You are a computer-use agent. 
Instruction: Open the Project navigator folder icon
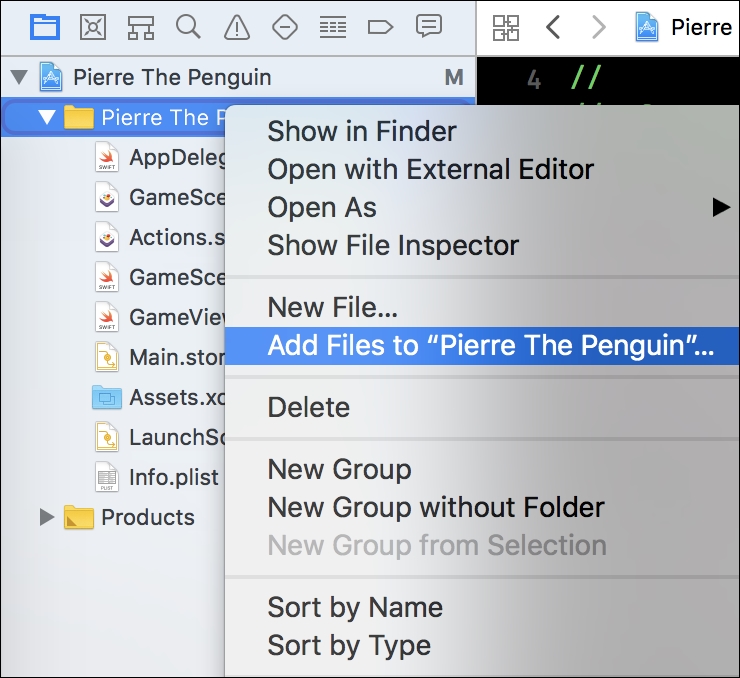pos(45,27)
